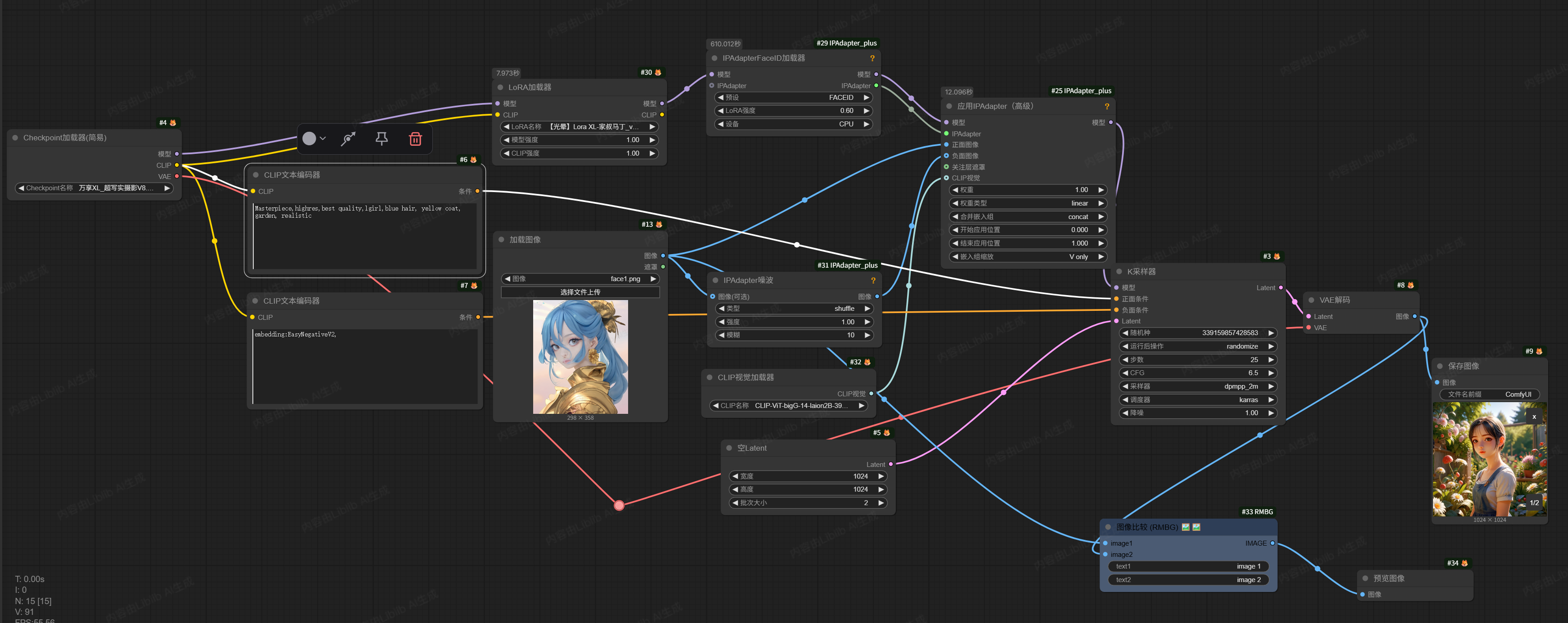Close the saved image preview with x
This screenshot has height=623, width=1568.
pyautogui.click(x=1534, y=417)
